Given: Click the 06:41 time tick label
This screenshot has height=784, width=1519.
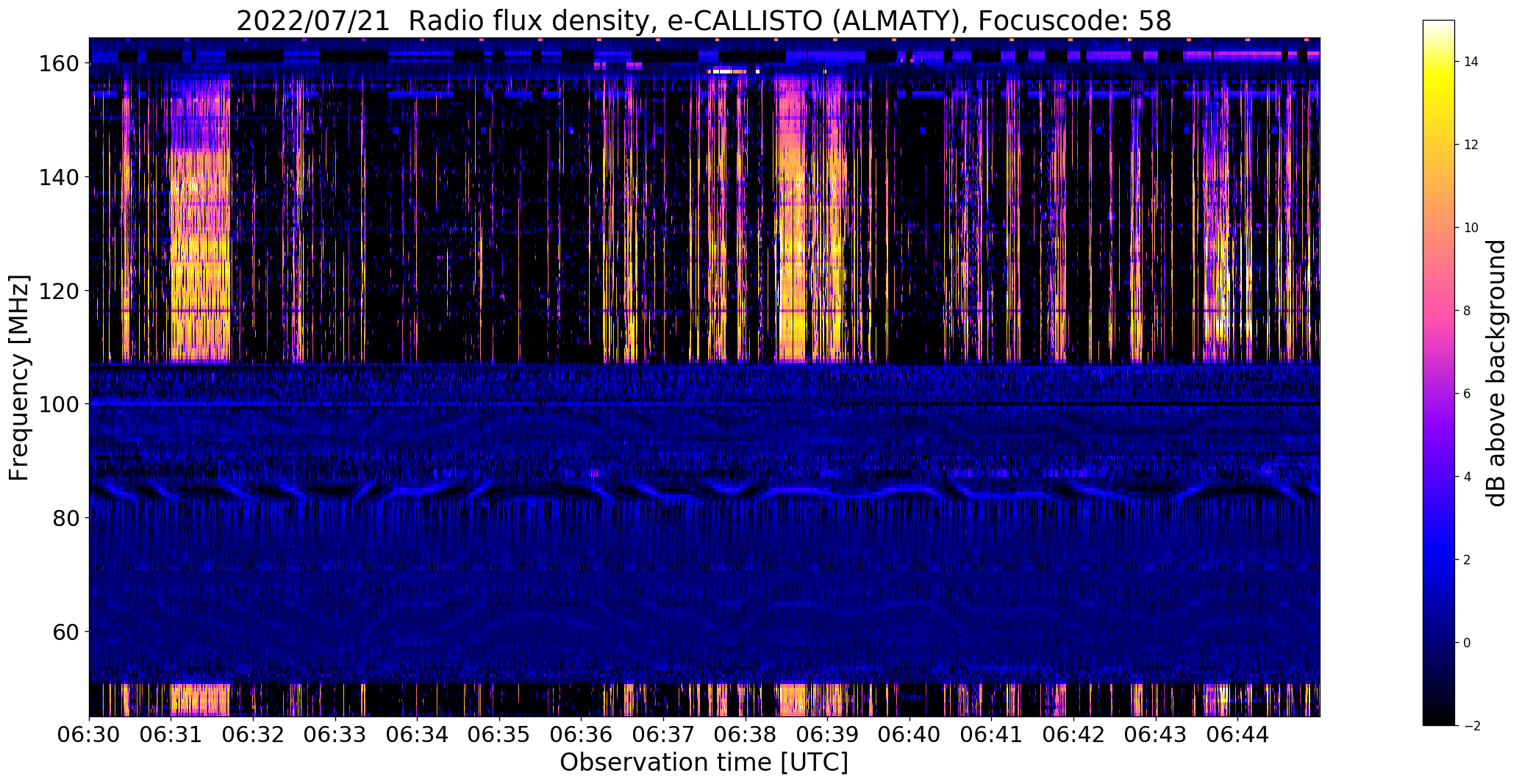Looking at the screenshot, I should (x=991, y=734).
